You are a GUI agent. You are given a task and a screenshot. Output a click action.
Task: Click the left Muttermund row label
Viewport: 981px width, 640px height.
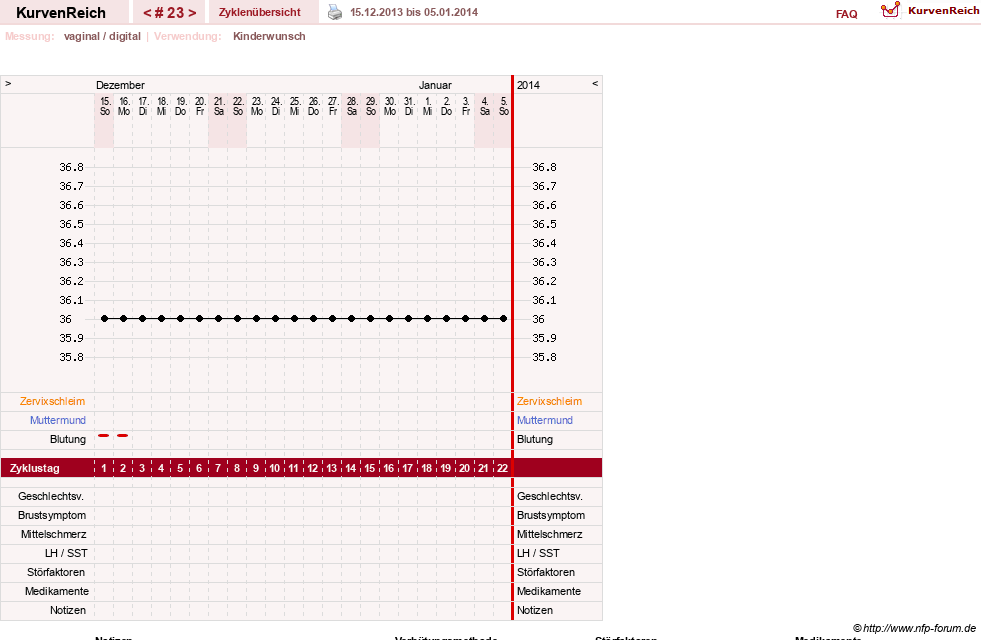58,420
